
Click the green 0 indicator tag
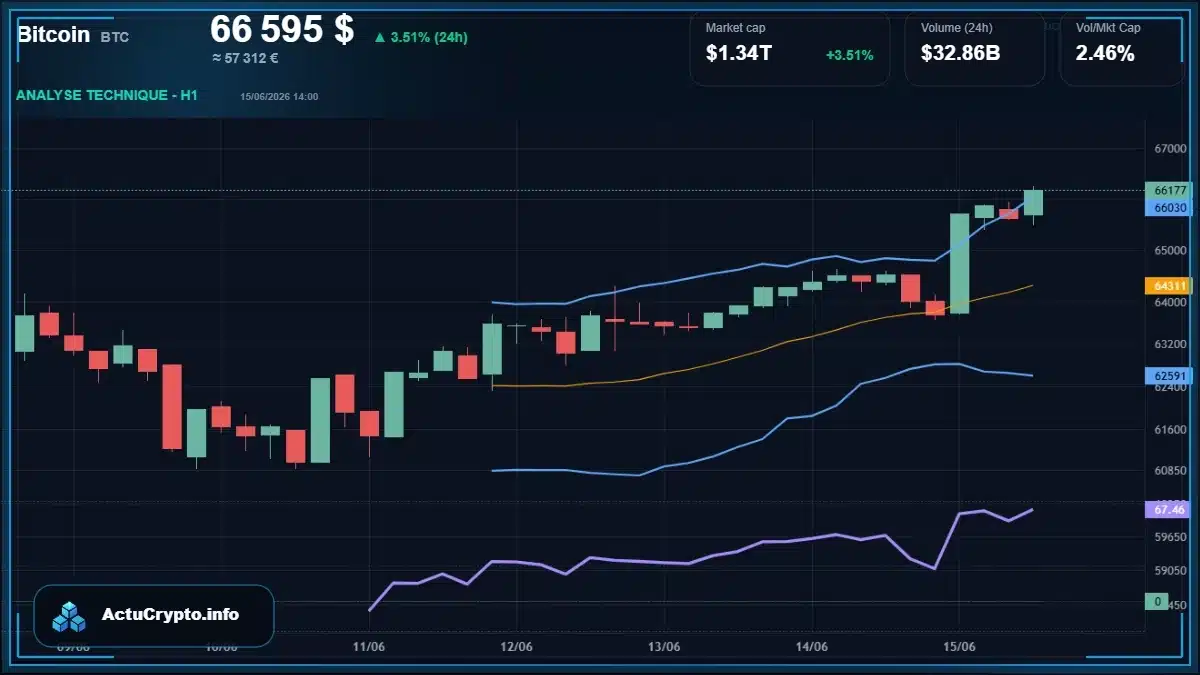coord(1157,602)
